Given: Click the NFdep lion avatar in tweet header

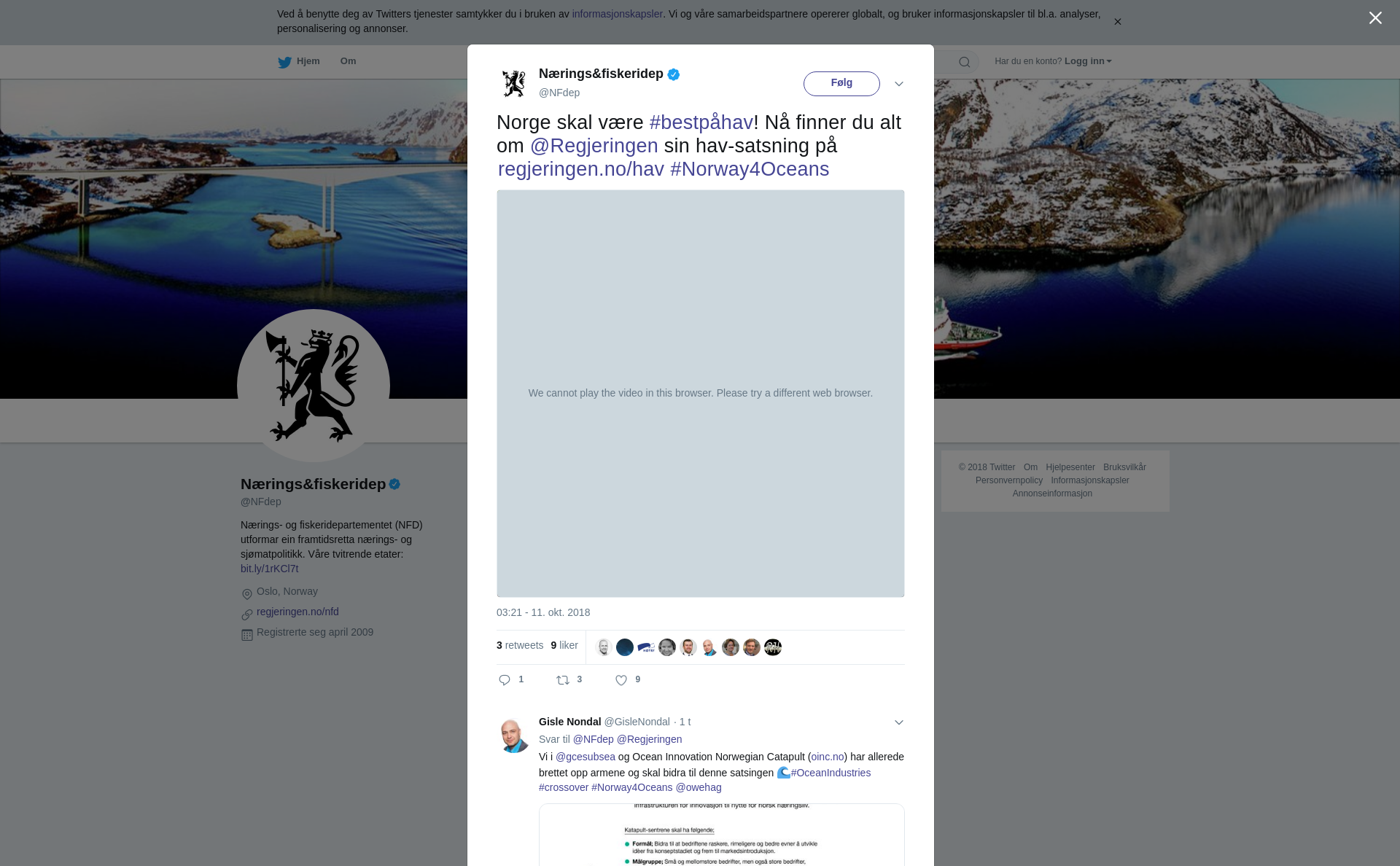Looking at the screenshot, I should pyautogui.click(x=514, y=84).
